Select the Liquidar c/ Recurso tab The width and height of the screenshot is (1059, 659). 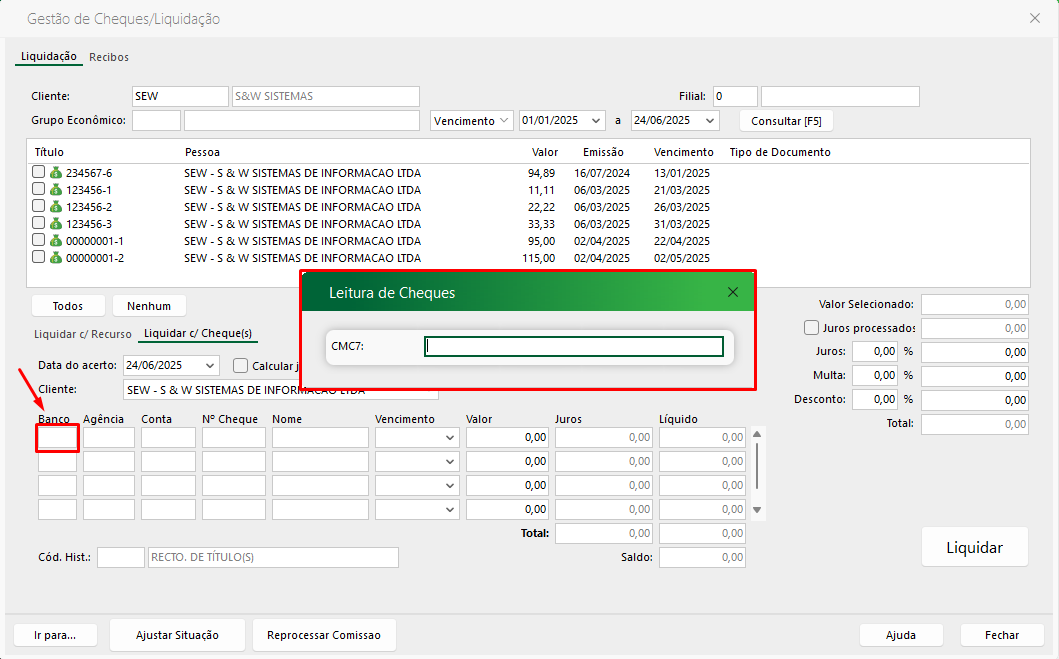point(83,334)
